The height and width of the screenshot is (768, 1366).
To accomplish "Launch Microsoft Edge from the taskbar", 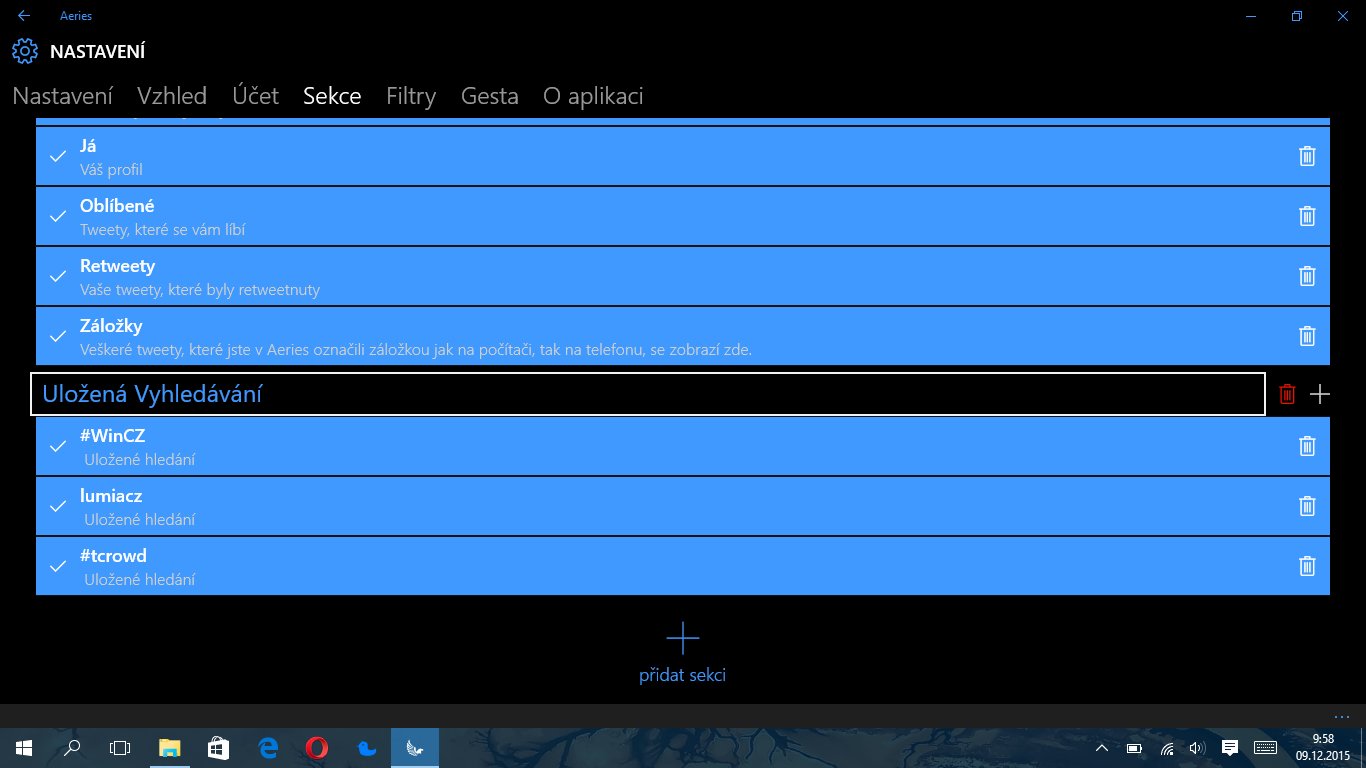I will (267, 748).
